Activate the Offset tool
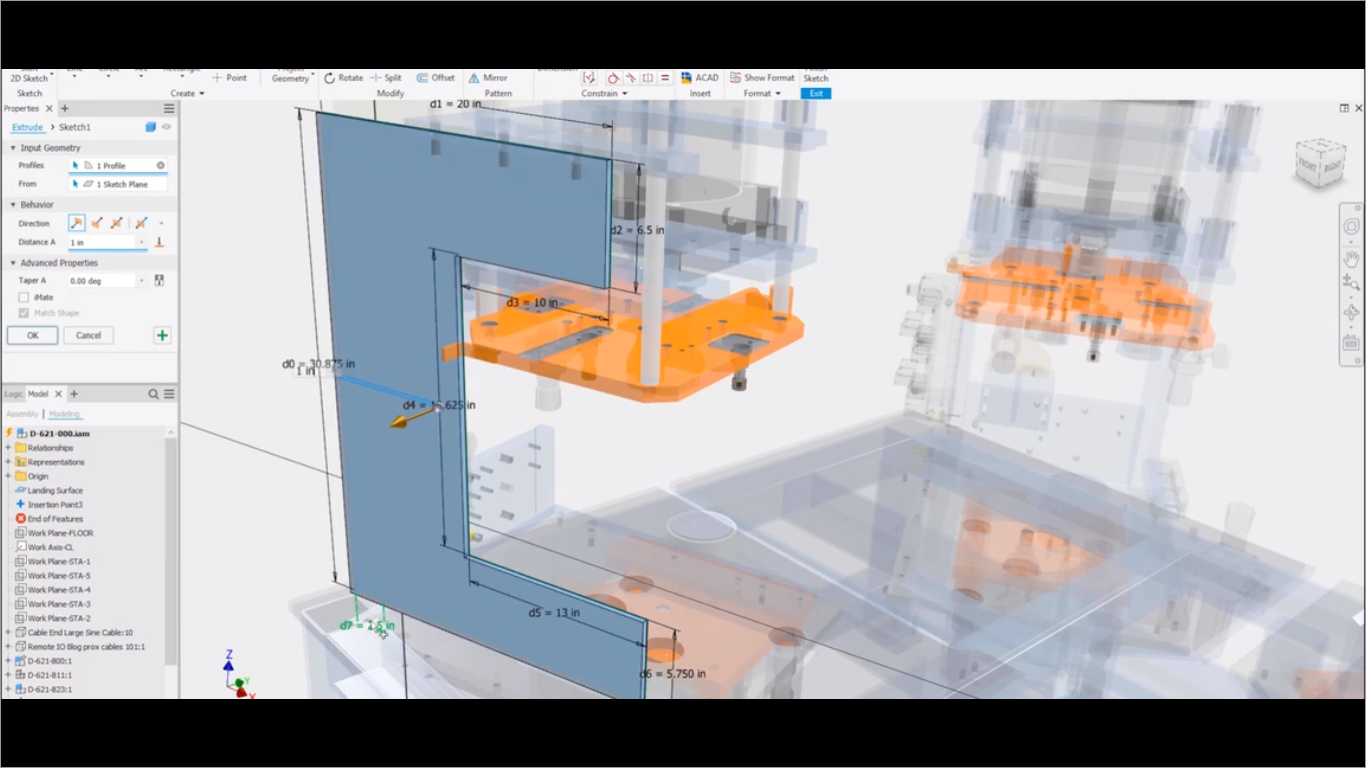Image resolution: width=1366 pixels, height=768 pixels. 436,78
